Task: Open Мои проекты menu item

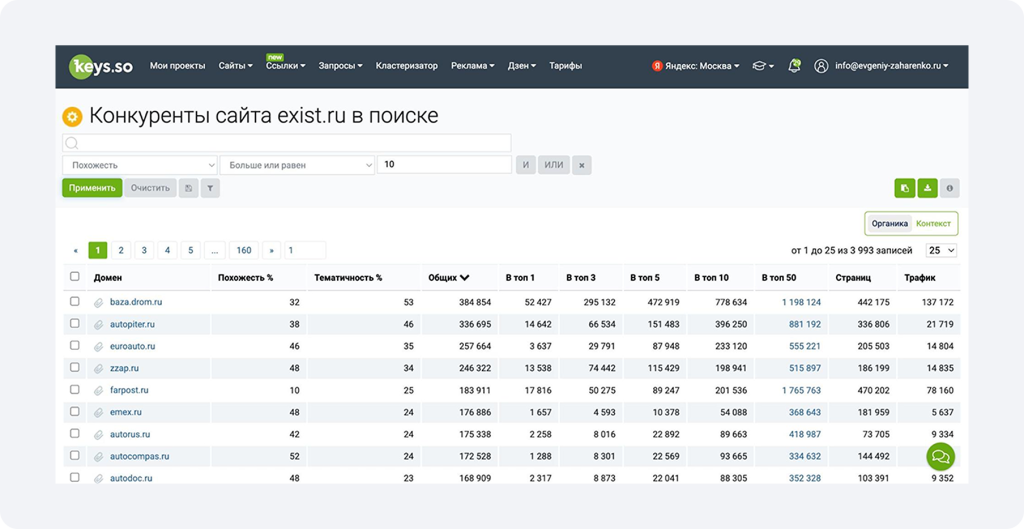Action: point(178,66)
